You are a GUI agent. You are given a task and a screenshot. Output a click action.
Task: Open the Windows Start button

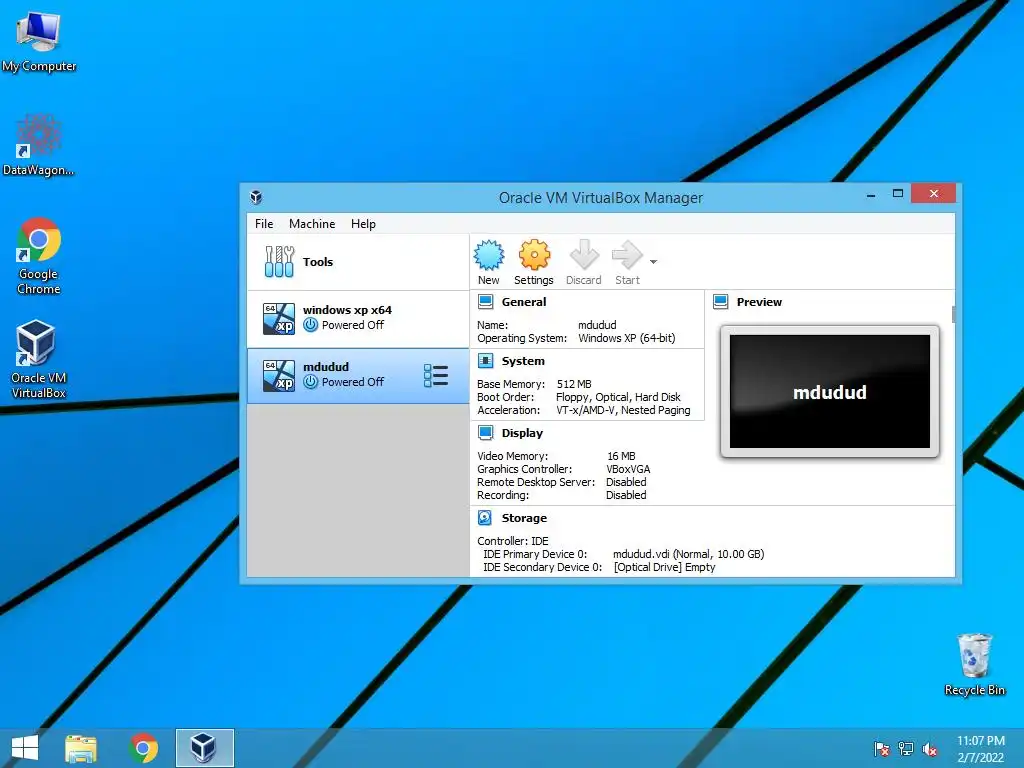coord(25,748)
